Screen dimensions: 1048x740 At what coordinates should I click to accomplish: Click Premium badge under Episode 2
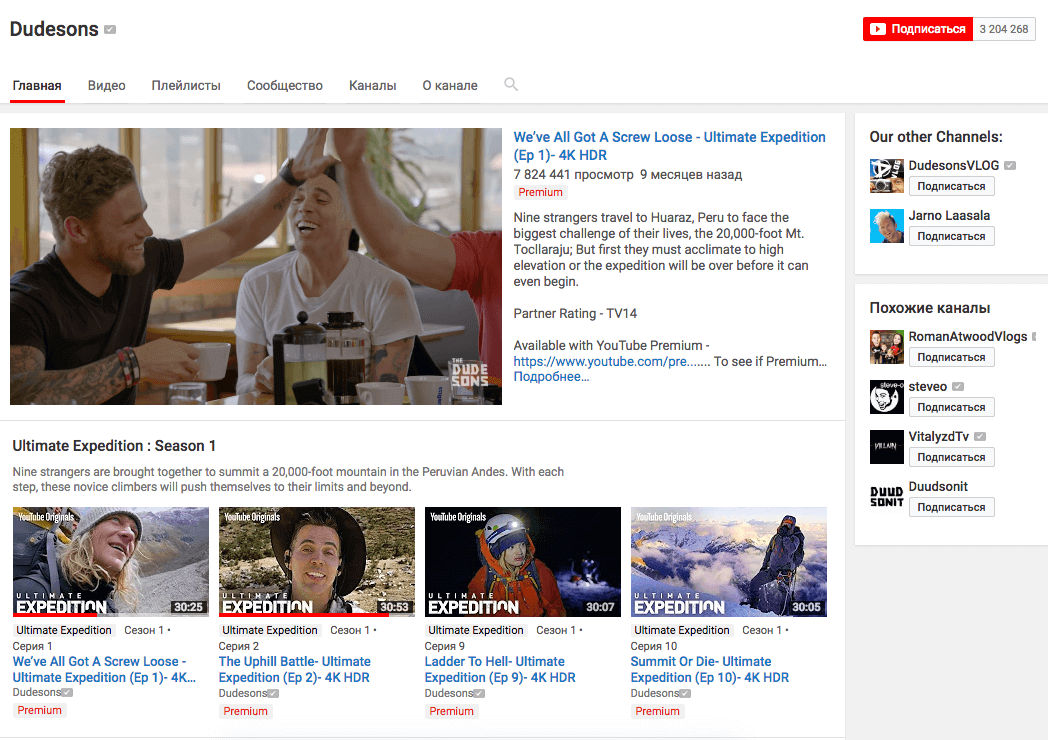pyautogui.click(x=245, y=711)
